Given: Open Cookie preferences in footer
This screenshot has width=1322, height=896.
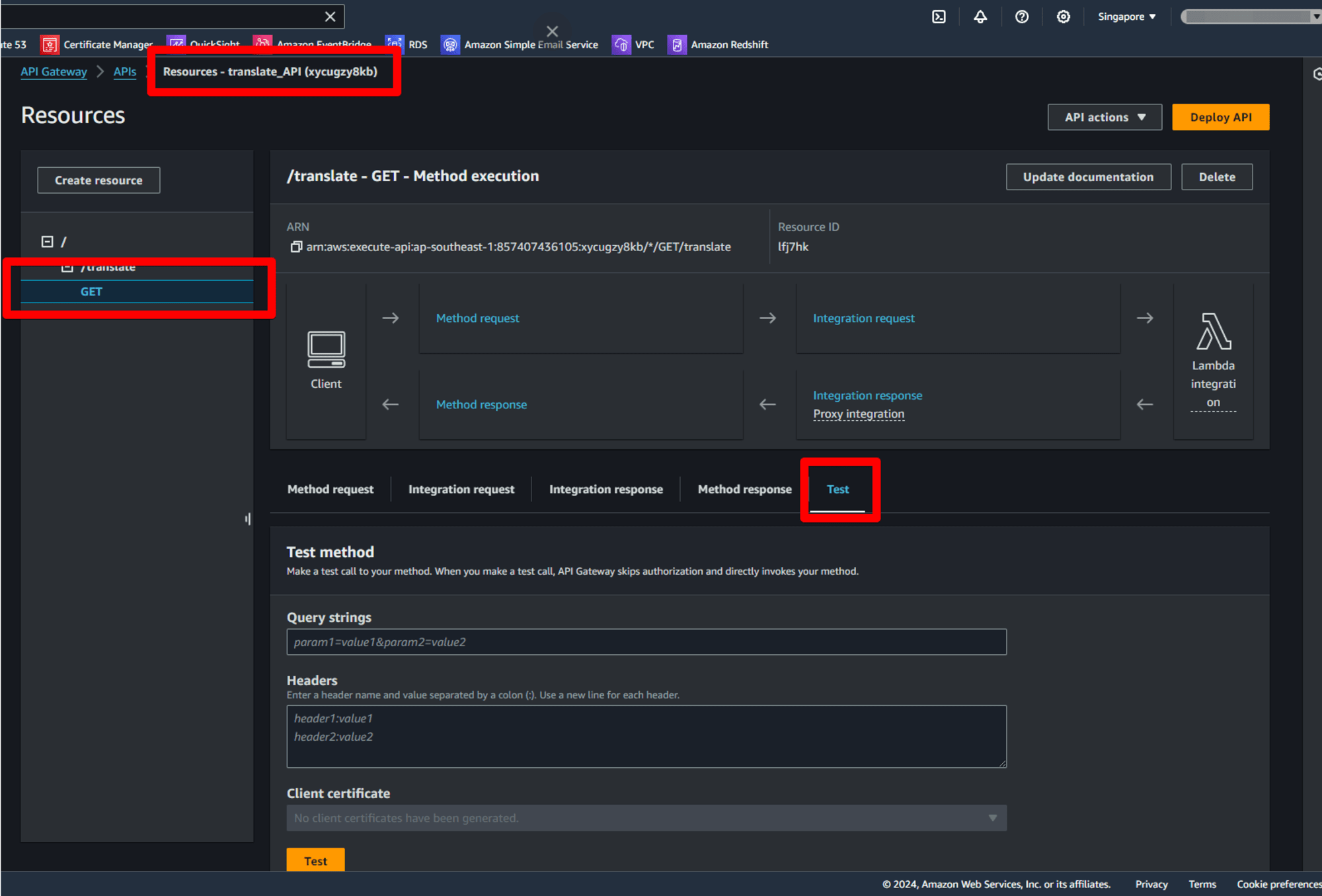Looking at the screenshot, I should coord(1278,885).
